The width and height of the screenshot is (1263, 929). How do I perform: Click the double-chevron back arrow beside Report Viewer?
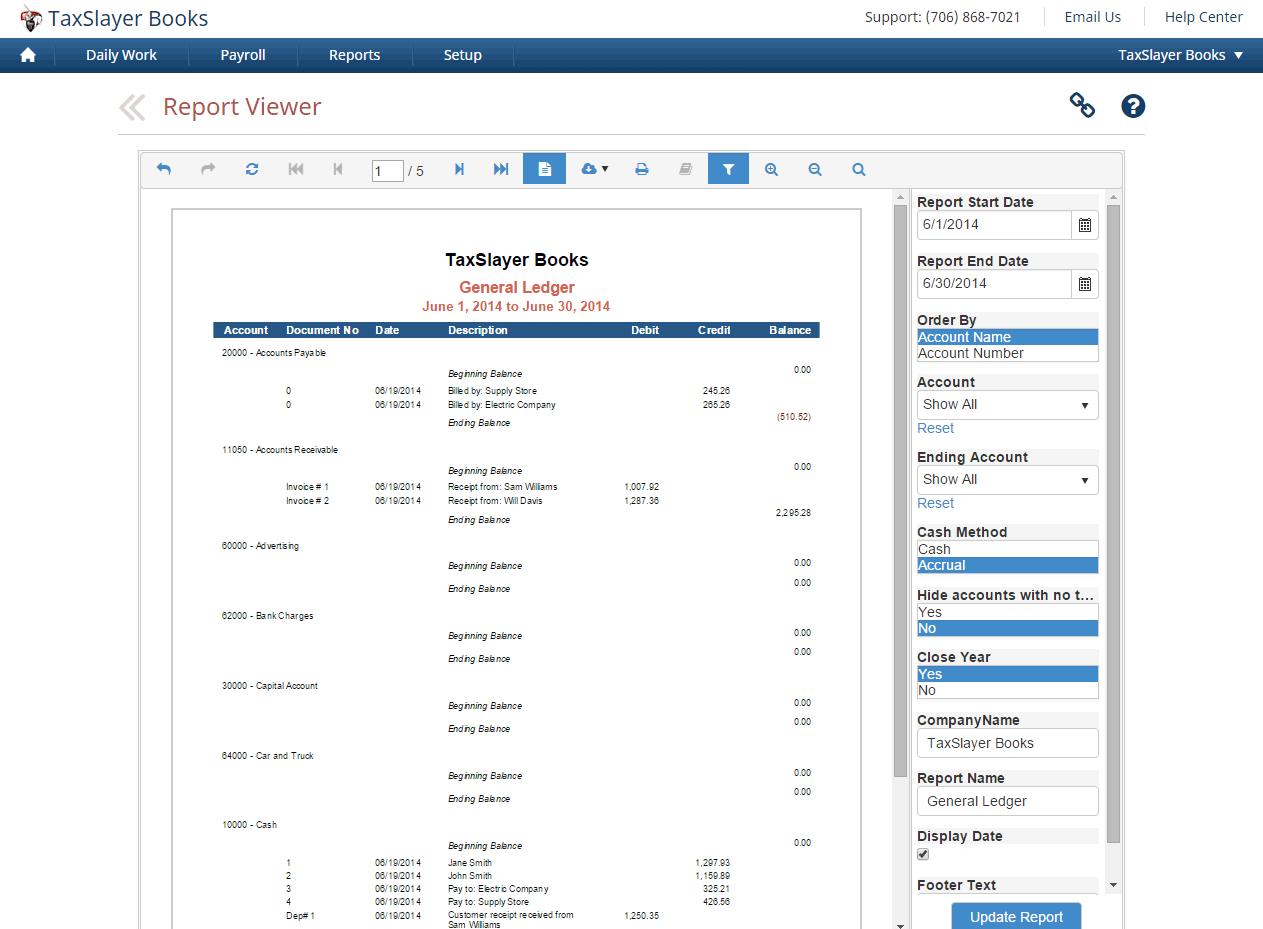(132, 107)
